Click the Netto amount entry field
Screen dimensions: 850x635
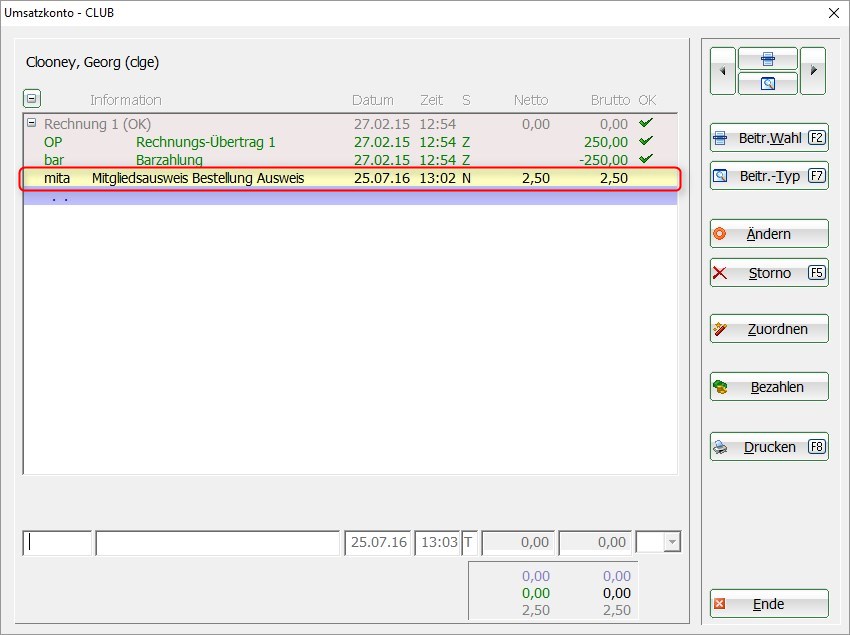pyautogui.click(x=518, y=542)
